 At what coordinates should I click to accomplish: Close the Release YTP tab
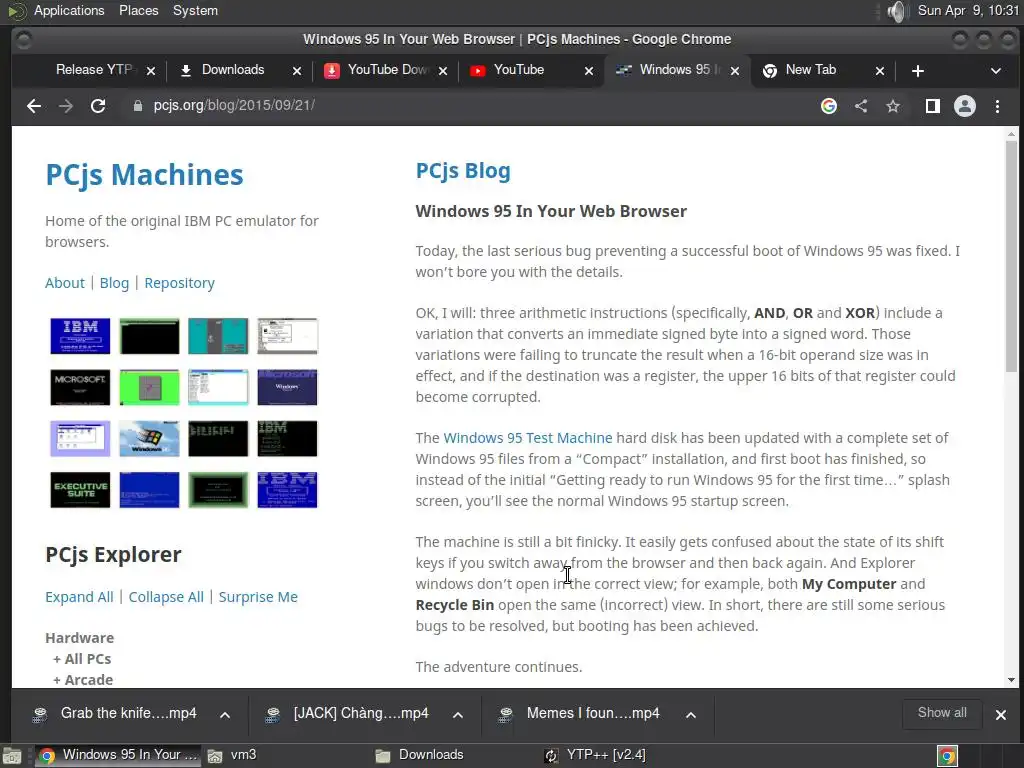coord(151,71)
